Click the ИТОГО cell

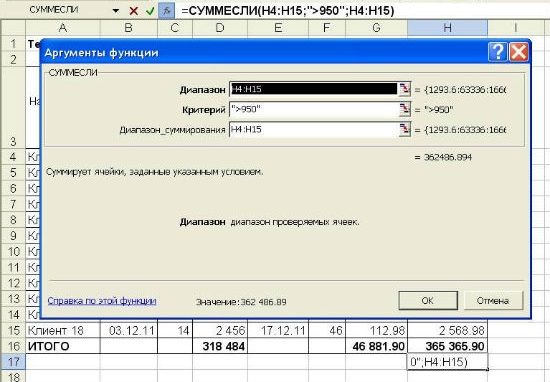tap(63, 346)
